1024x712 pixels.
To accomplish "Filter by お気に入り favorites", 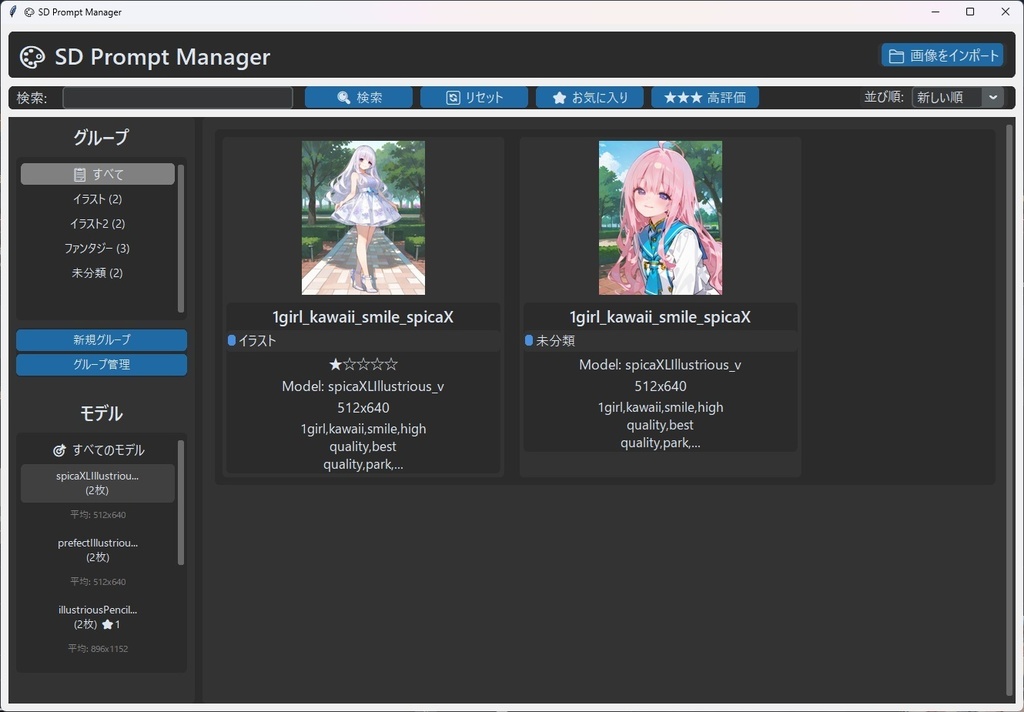I will coord(590,97).
